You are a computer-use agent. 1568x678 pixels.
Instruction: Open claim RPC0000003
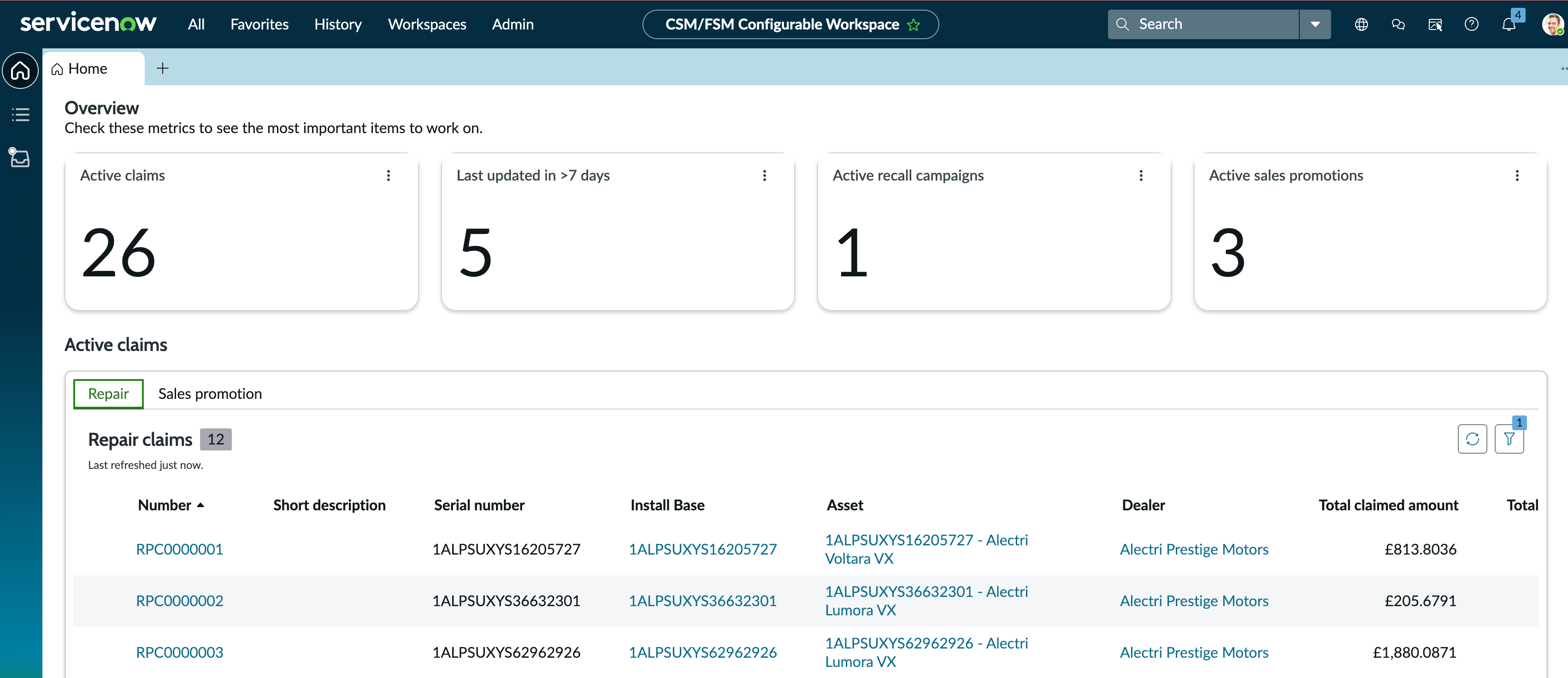click(180, 653)
